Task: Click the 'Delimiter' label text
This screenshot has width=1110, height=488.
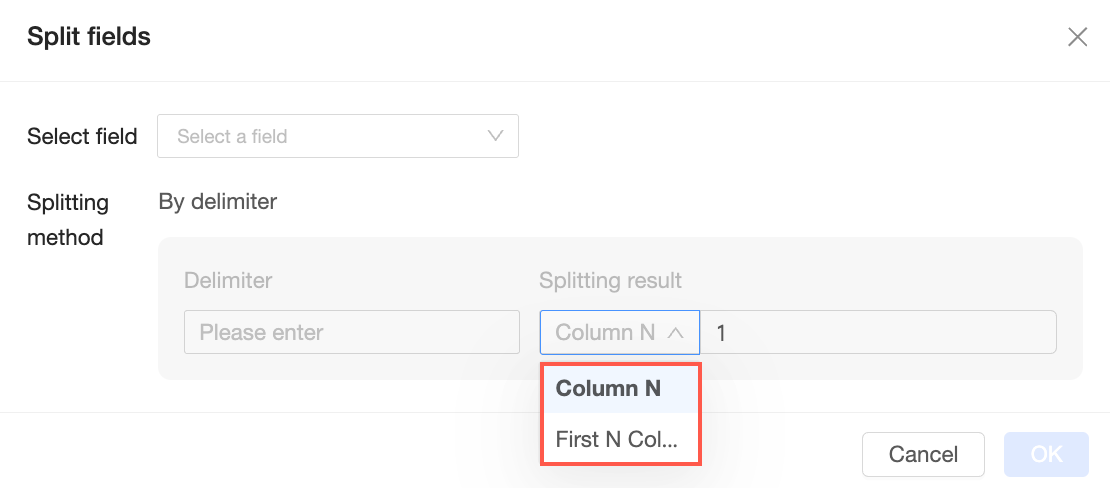Action: [228, 281]
